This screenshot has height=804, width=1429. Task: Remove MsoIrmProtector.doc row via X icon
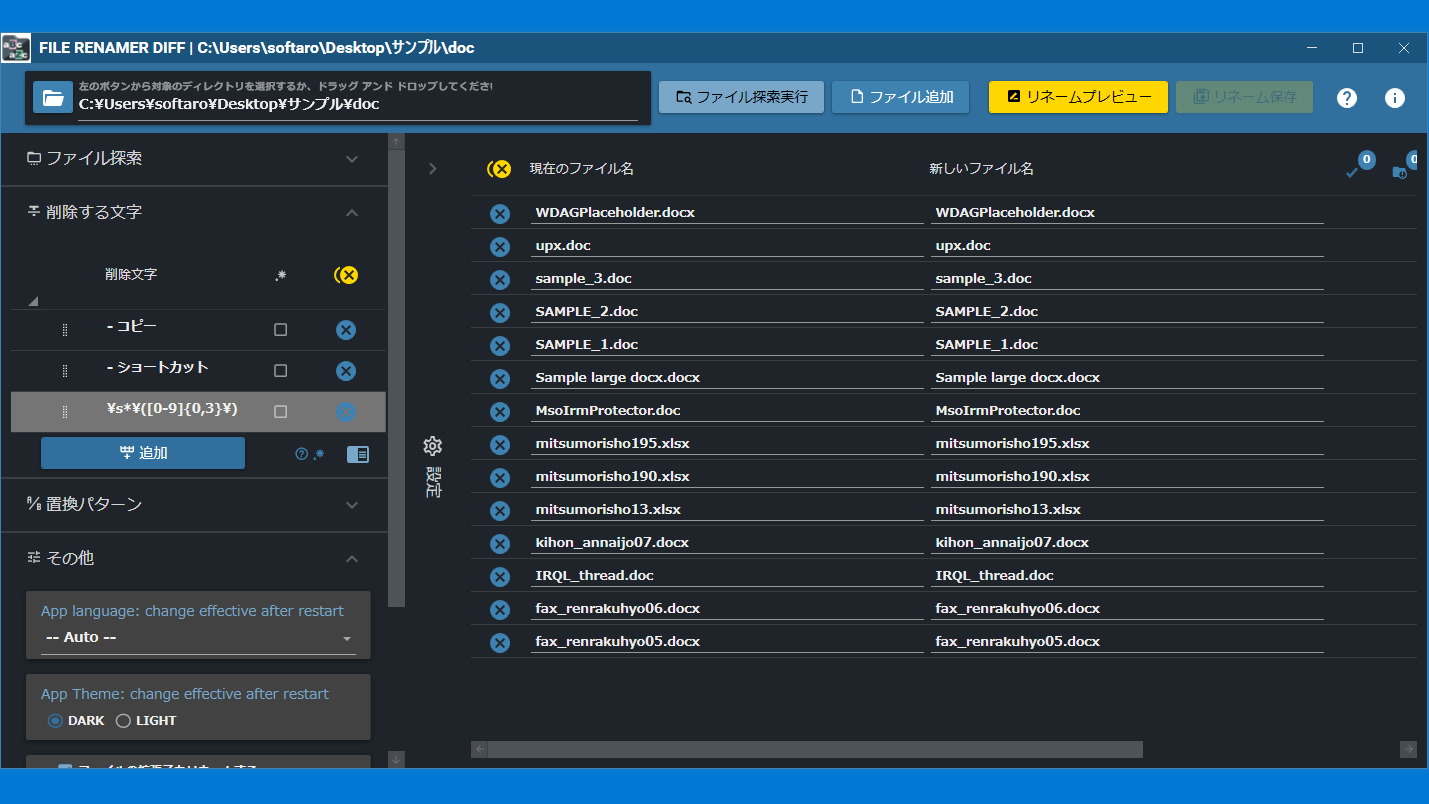[x=500, y=411]
